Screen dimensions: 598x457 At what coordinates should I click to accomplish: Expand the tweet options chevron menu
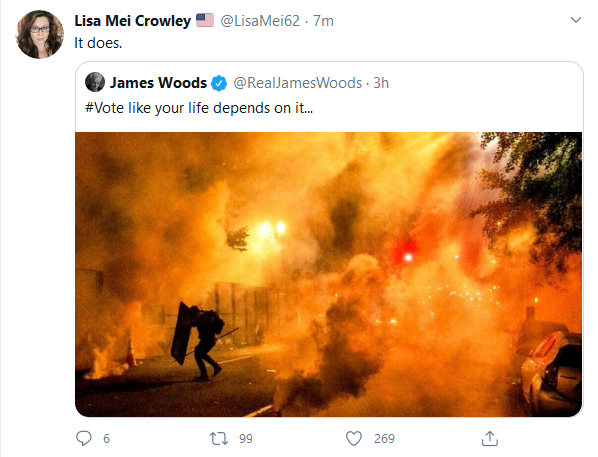pyautogui.click(x=575, y=19)
